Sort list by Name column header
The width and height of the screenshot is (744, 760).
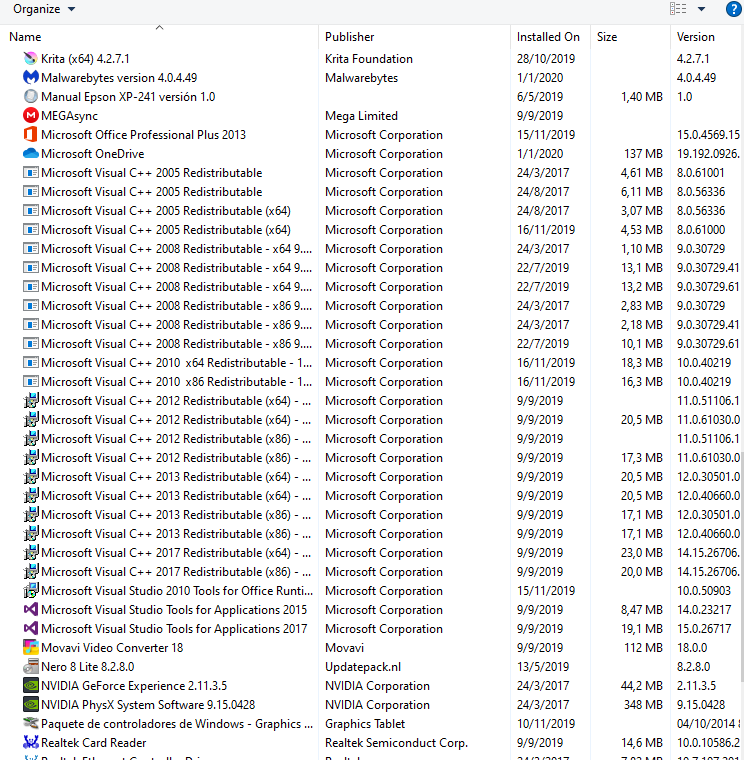(x=25, y=37)
